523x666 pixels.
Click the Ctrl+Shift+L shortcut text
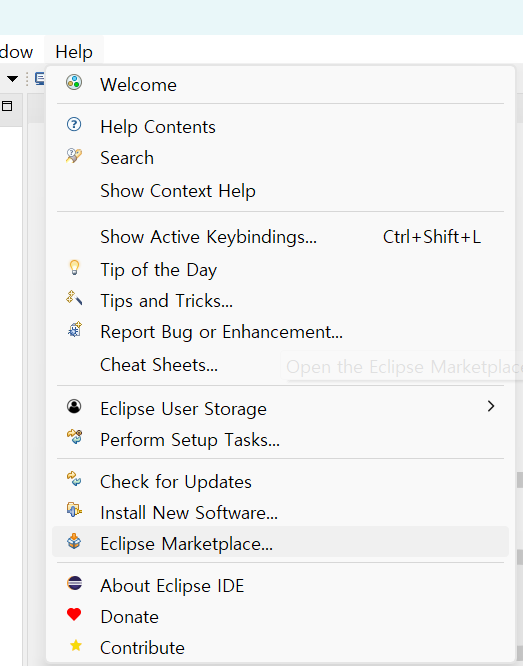click(432, 237)
